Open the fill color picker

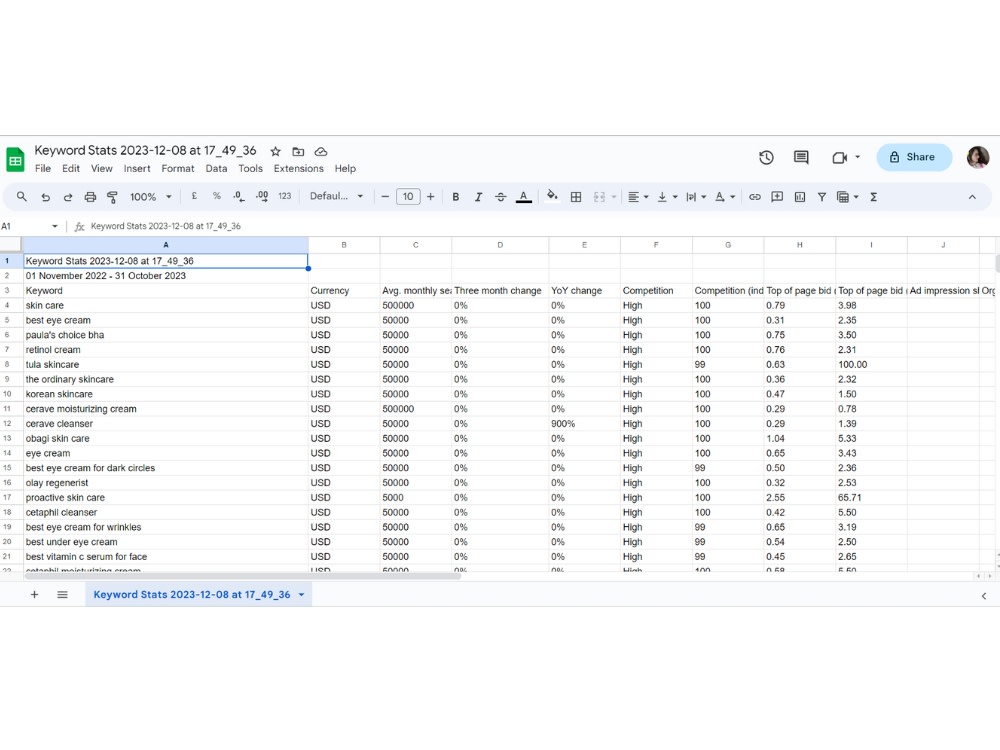click(x=552, y=196)
